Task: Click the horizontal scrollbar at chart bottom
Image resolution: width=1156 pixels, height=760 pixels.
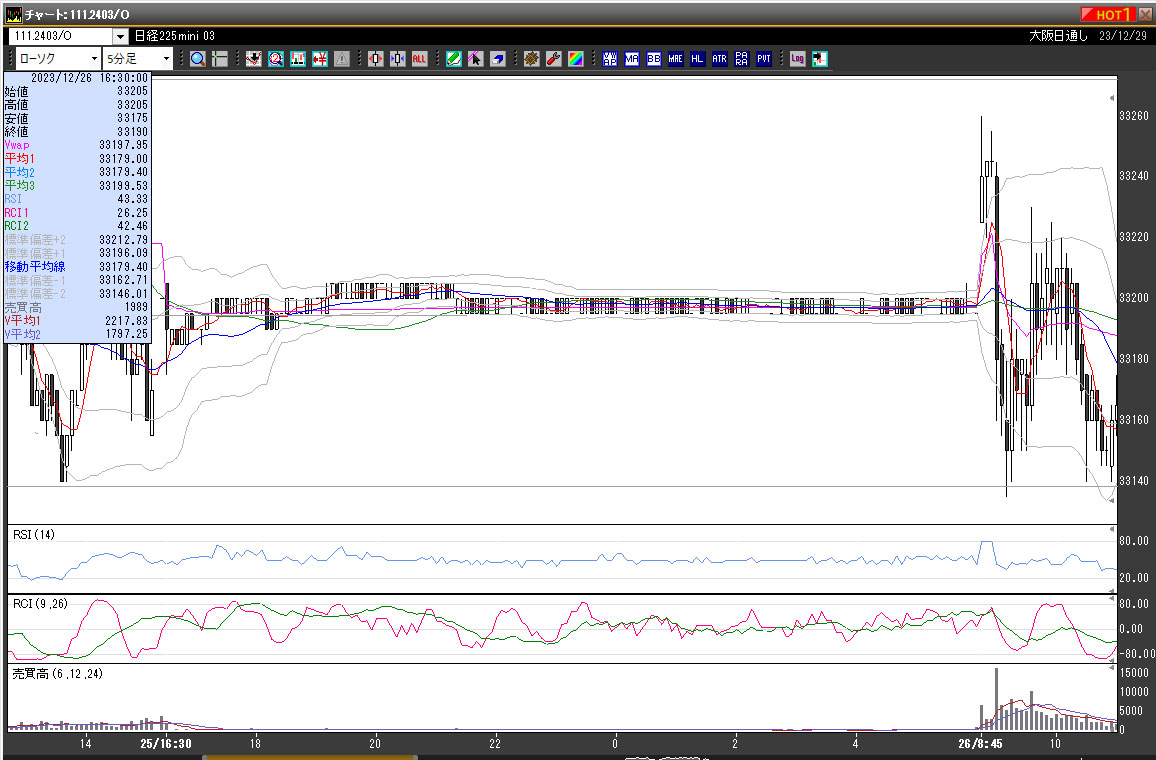Action: pyautogui.click(x=310, y=757)
